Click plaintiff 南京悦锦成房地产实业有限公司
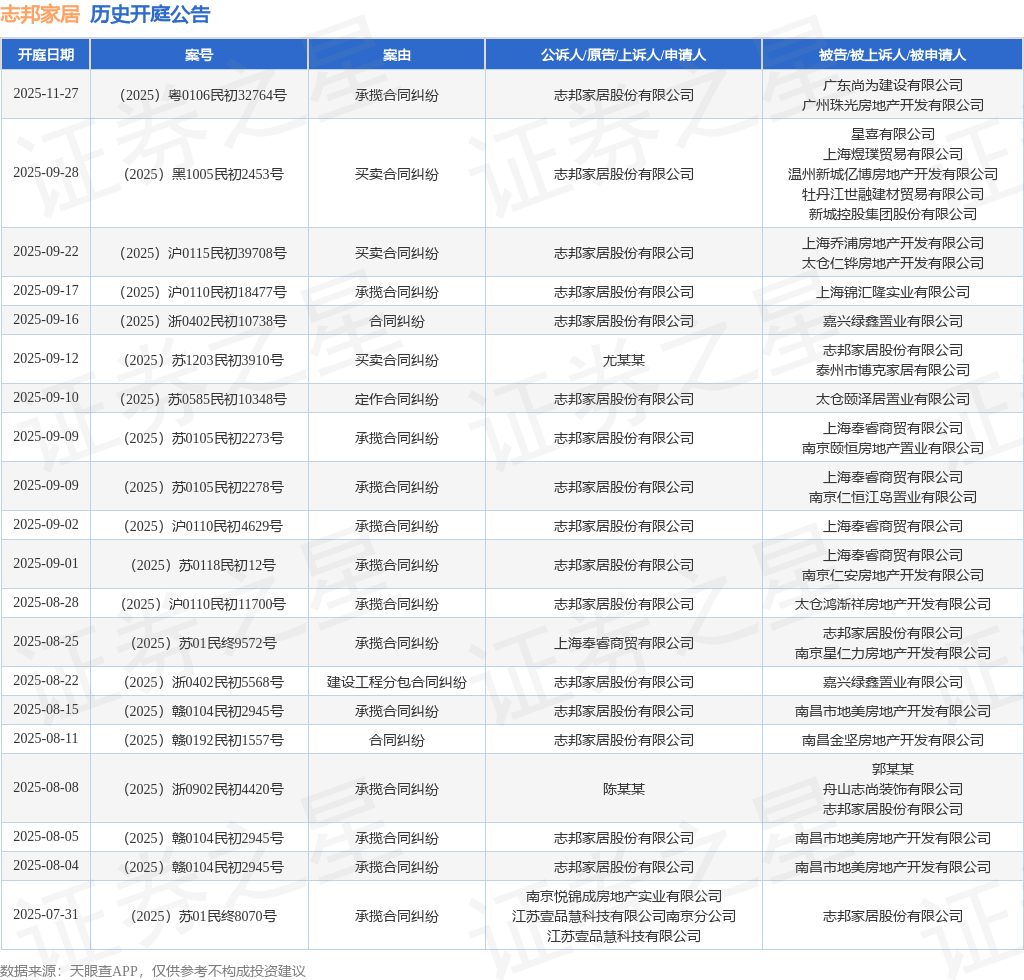 tap(624, 896)
